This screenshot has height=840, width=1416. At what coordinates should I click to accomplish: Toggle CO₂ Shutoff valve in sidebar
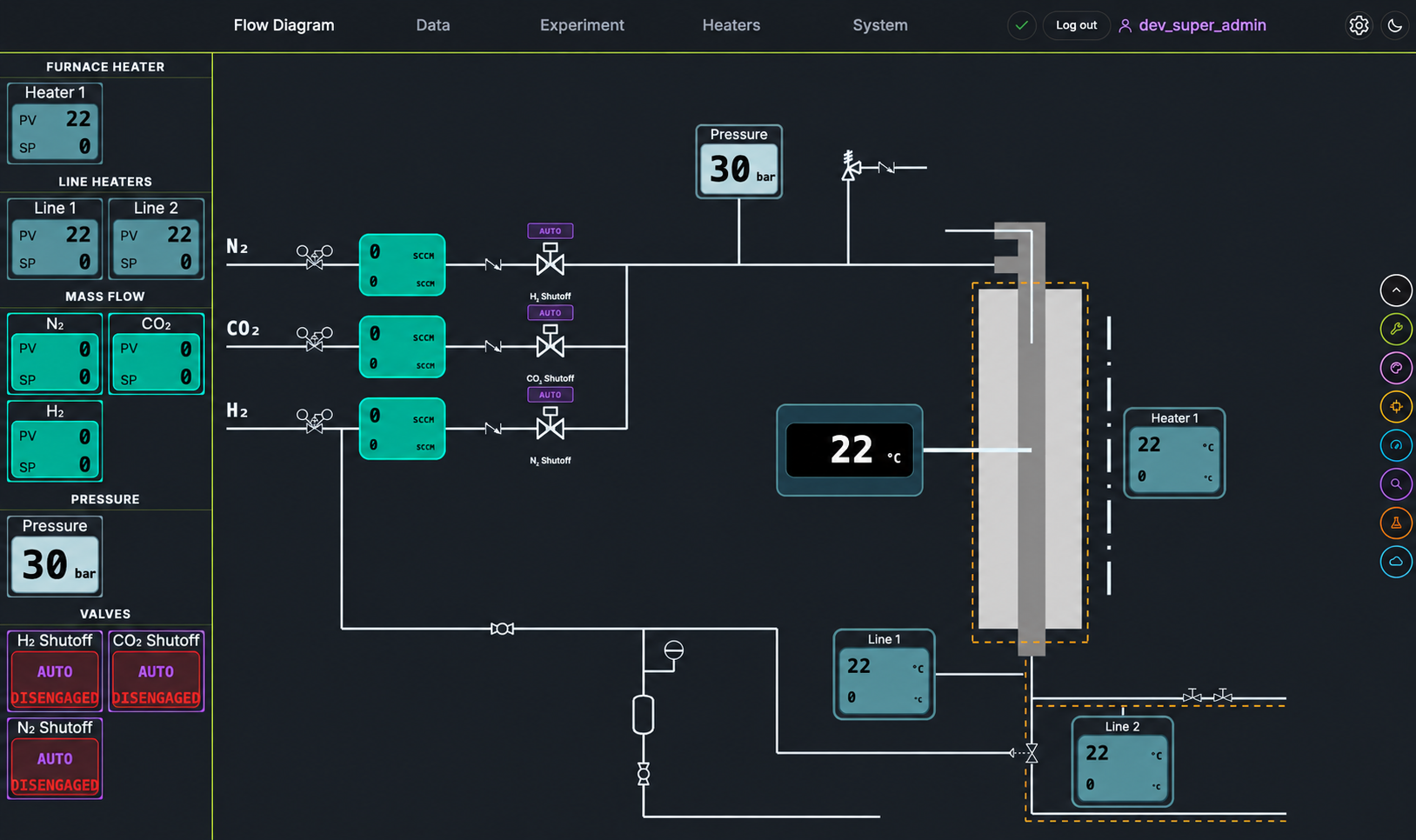pos(157,671)
